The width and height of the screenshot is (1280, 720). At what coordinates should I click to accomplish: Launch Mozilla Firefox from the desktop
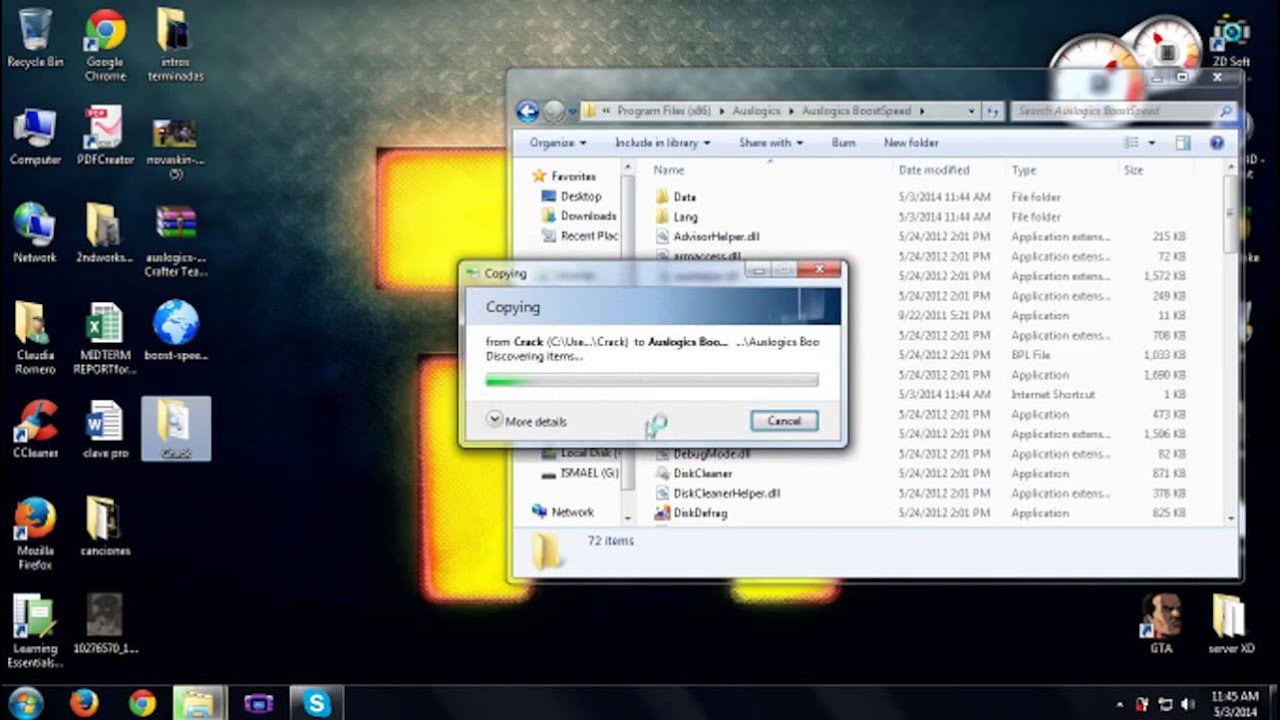35,534
